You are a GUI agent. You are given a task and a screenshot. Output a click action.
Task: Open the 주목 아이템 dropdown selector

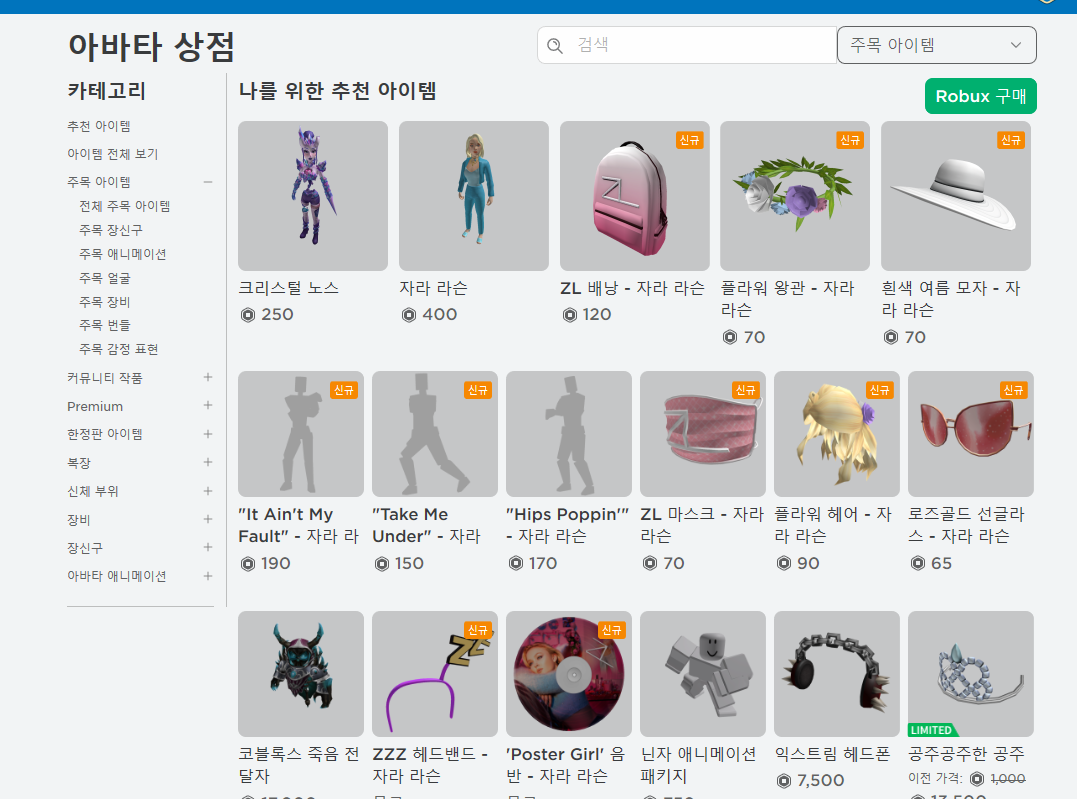936,45
